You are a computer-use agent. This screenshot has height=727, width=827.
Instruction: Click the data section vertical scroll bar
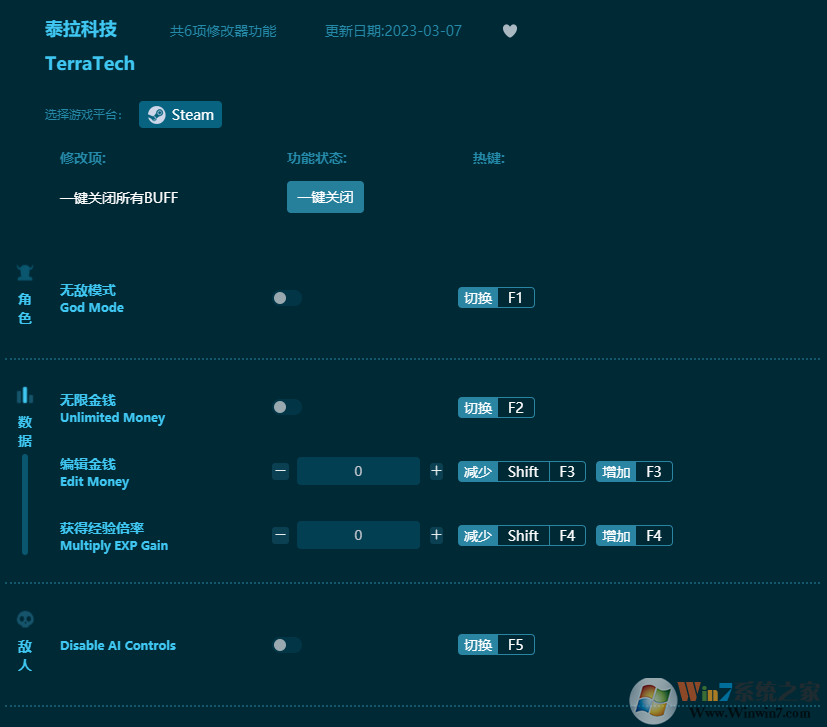click(x=25, y=505)
